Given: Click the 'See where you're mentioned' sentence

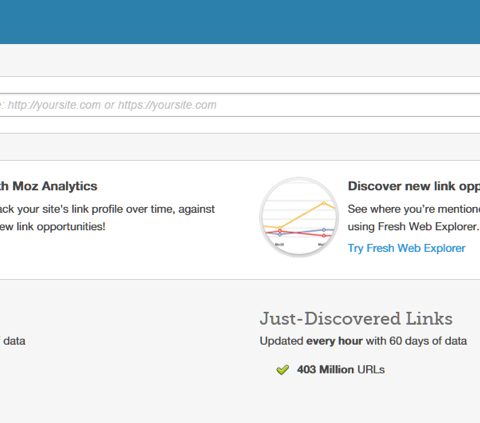Looking at the screenshot, I should 414,209.
